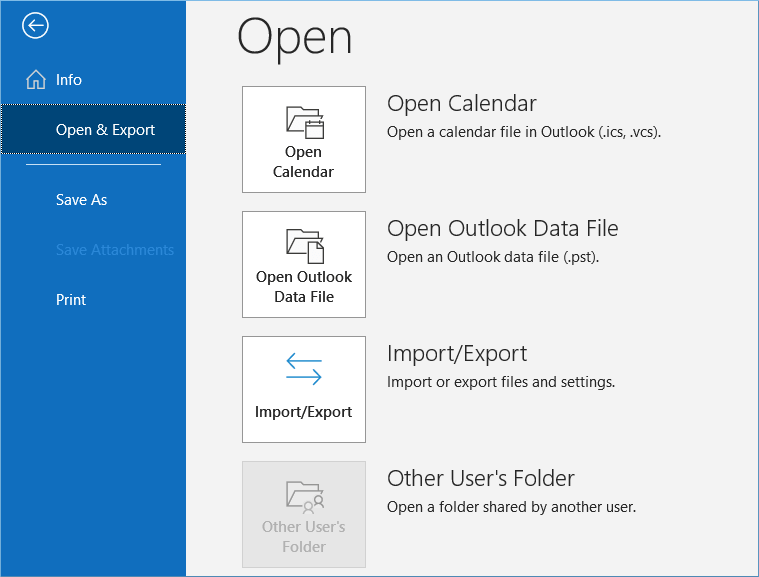This screenshot has height=577, width=759.
Task: Click the Open Calendar button
Action: pos(304,139)
